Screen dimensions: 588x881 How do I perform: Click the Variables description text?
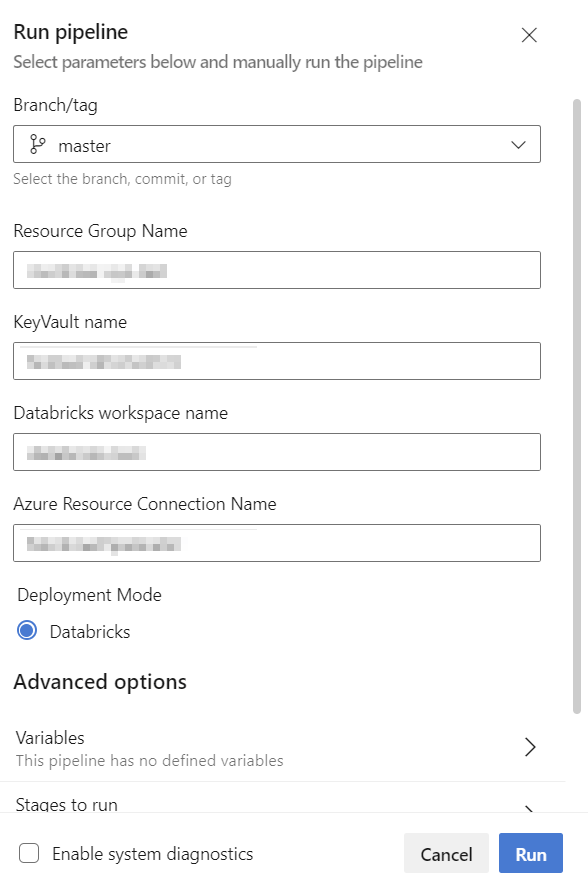150,761
